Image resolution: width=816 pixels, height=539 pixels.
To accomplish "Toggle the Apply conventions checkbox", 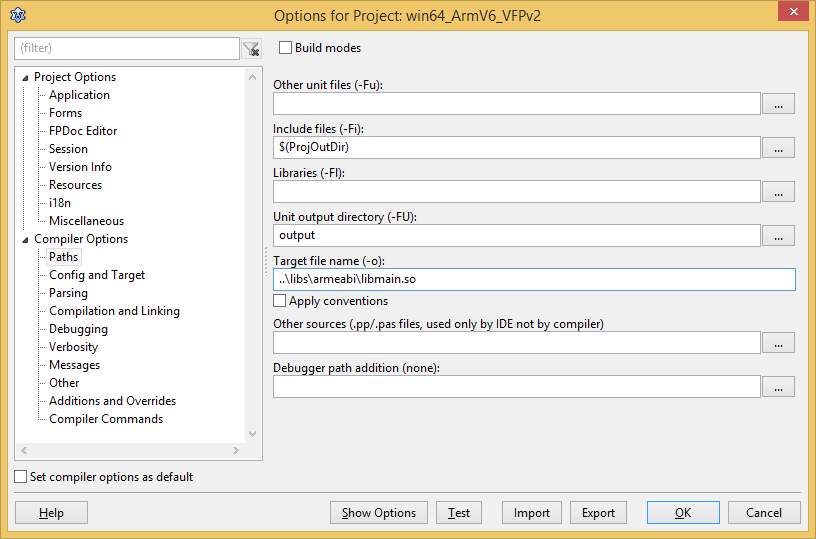I will (x=280, y=301).
